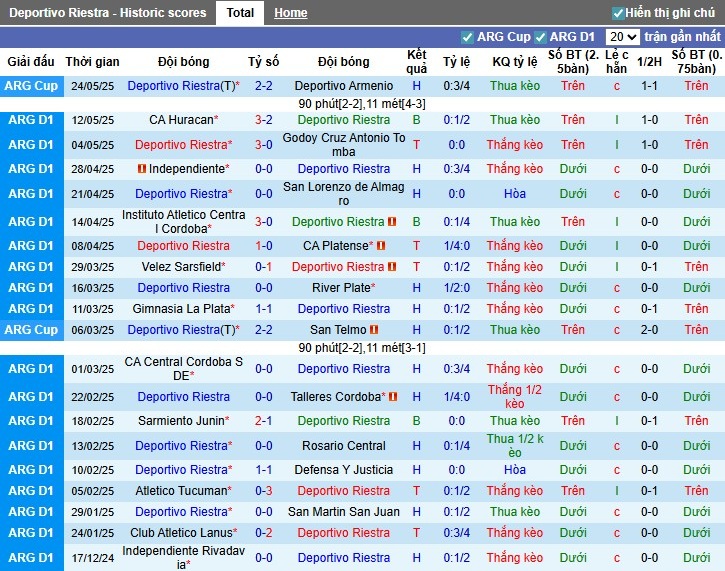Screen dimensions: 725x571
Task: Select Independiente Rivadavia team
Action: (x=184, y=558)
